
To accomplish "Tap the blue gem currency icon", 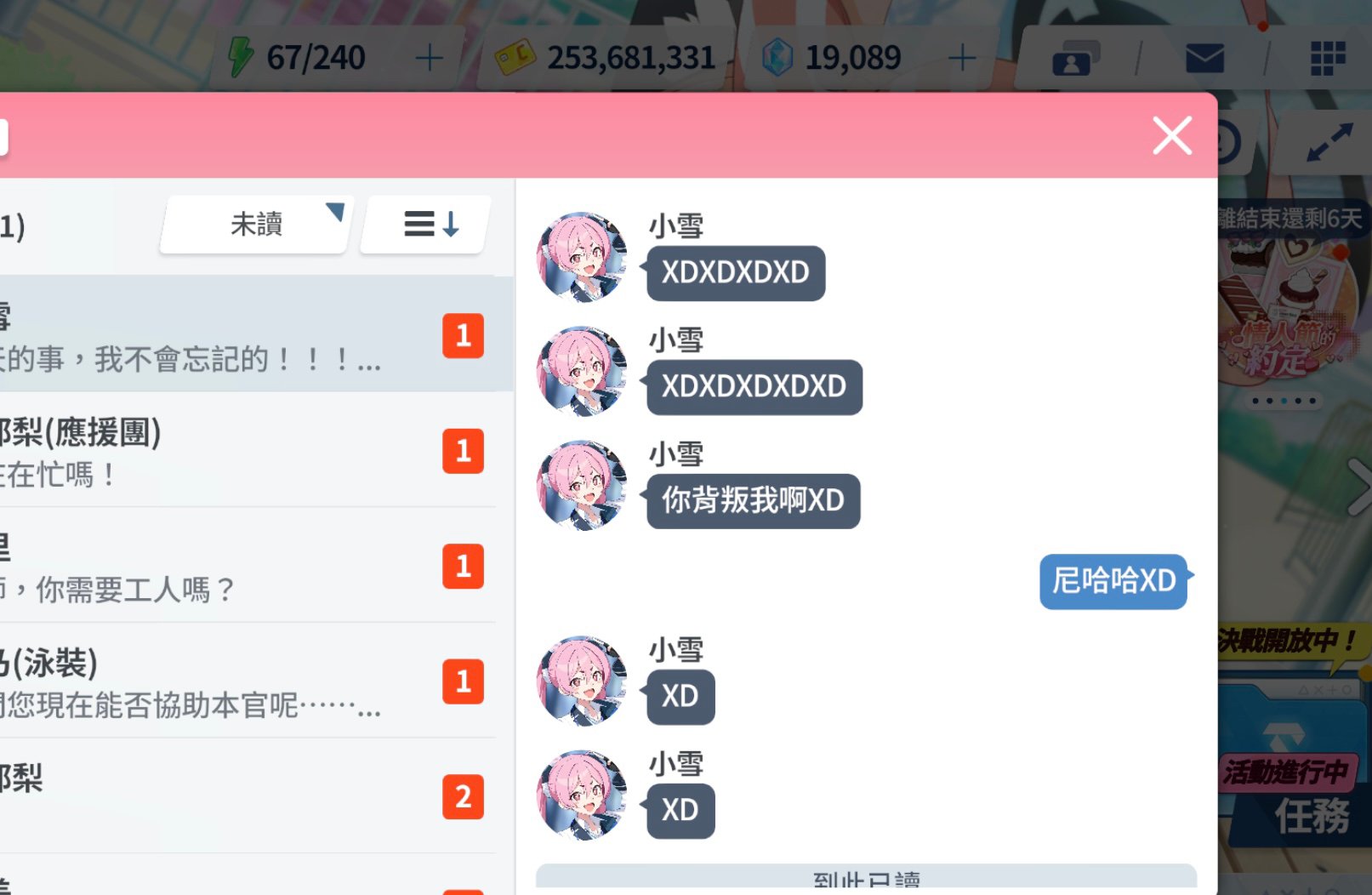I will (x=777, y=58).
